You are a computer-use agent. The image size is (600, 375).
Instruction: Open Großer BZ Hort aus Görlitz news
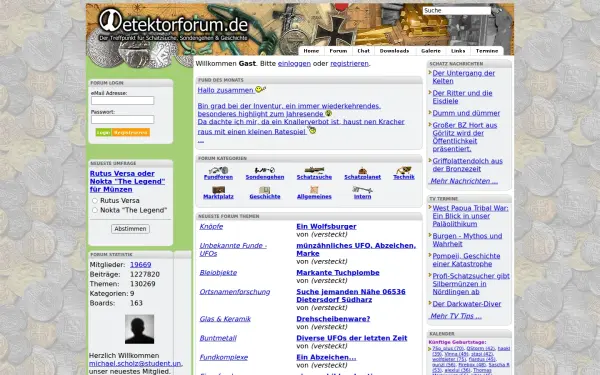click(x=465, y=137)
